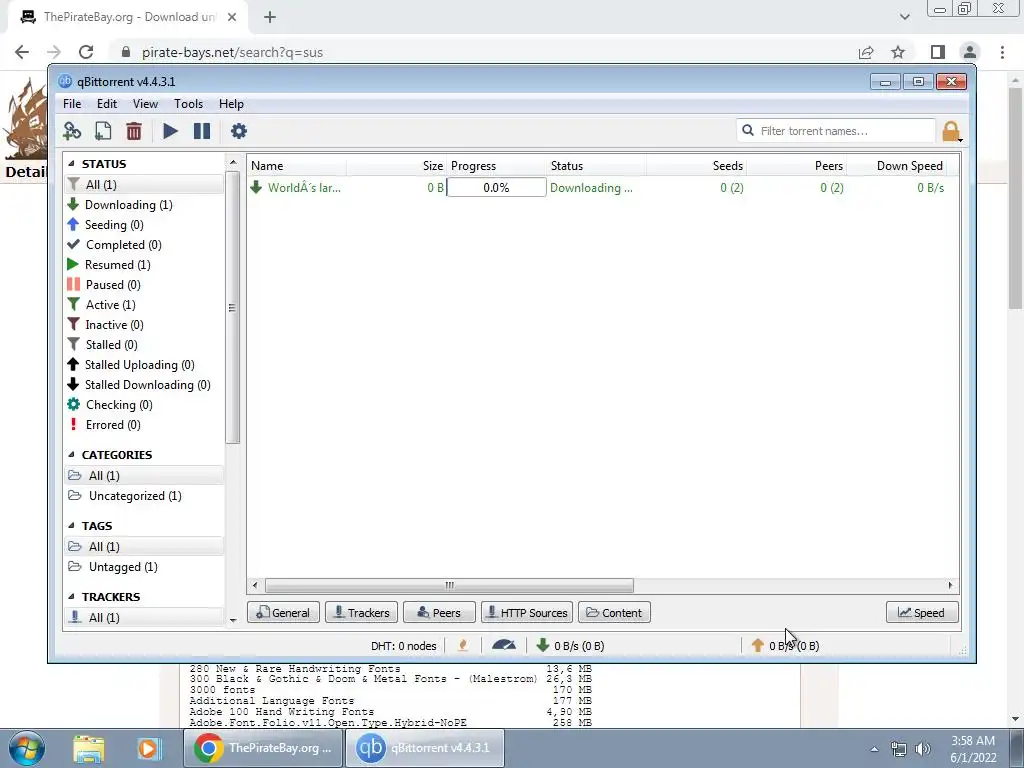The image size is (1024, 768).
Task: Click the Pause toolbar icon
Action: (x=202, y=131)
